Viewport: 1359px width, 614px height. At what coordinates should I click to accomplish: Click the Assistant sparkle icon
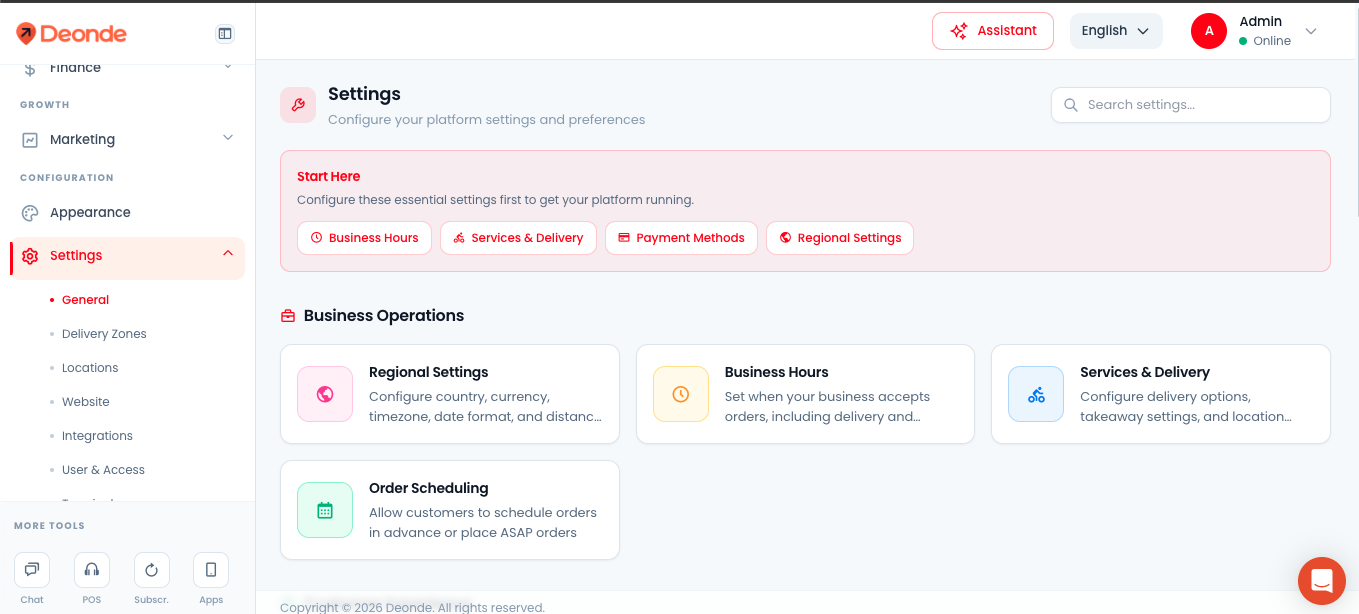959,31
